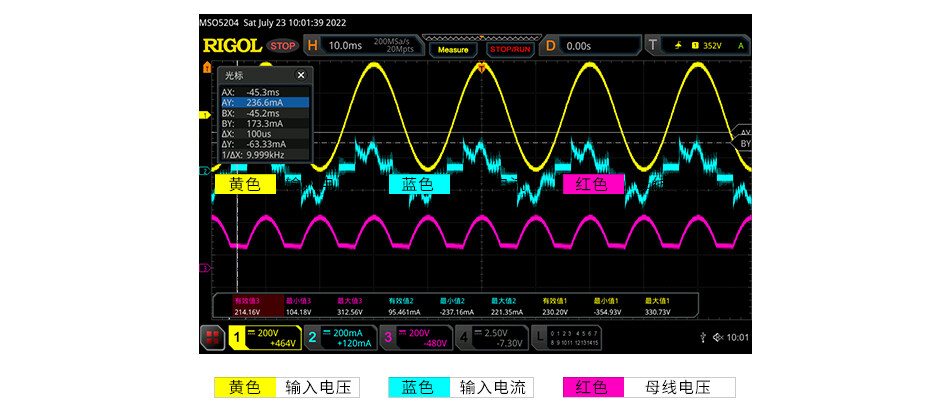Close the cursor (光标) panel
The width and height of the screenshot is (950, 418).
point(301,75)
